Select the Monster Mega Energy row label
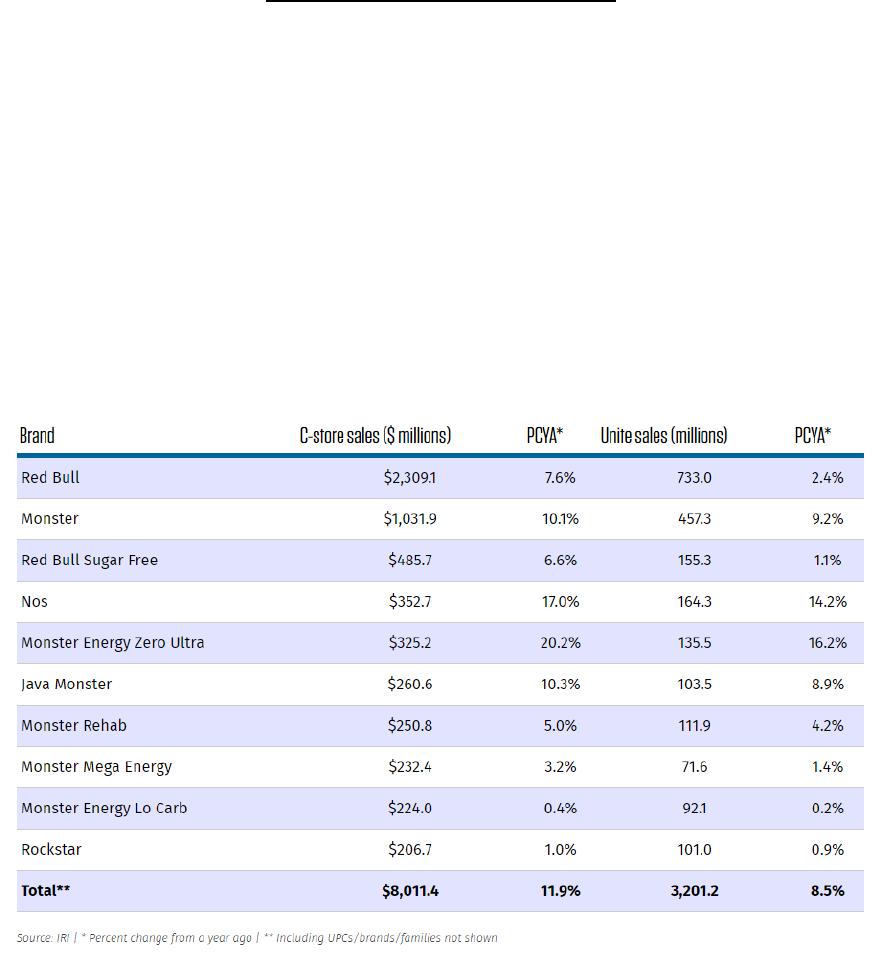Screen dimensions: 882x960 96,767
